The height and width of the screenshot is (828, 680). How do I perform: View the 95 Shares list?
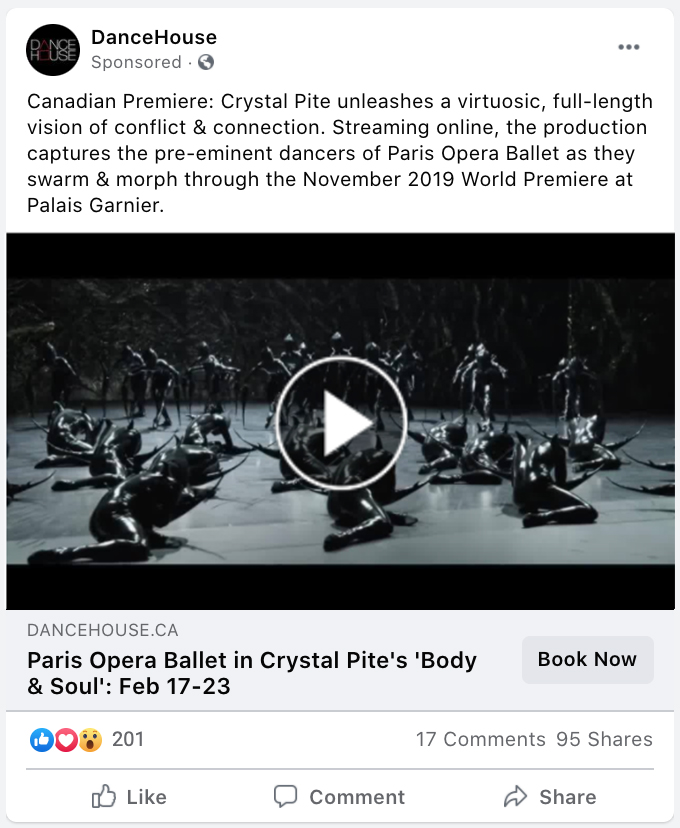pos(604,740)
